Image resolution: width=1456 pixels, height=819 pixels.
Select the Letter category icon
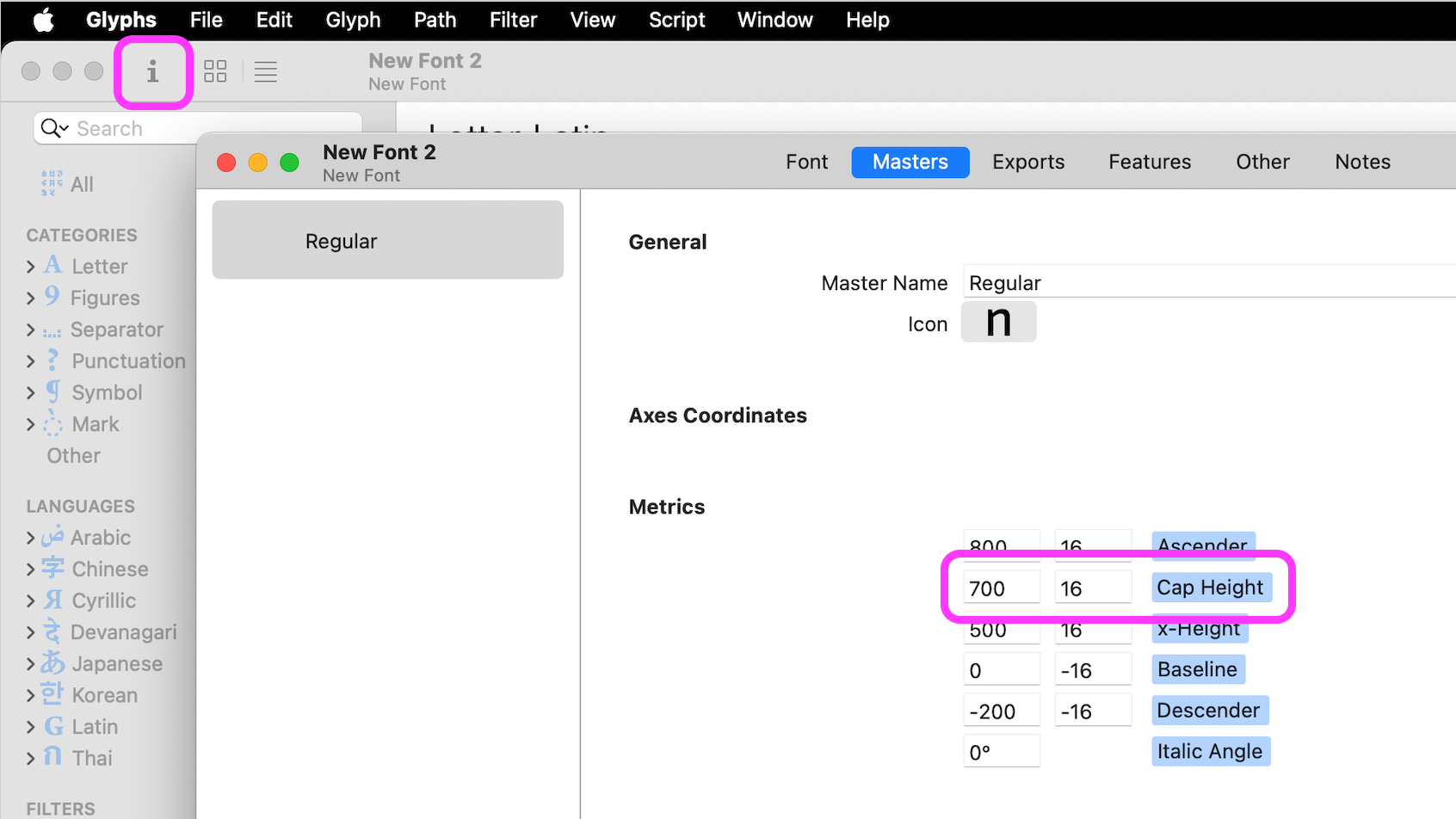click(53, 265)
